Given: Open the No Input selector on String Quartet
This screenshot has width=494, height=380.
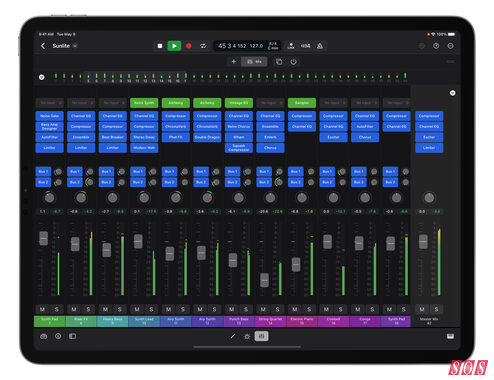Looking at the screenshot, I should click(x=270, y=103).
